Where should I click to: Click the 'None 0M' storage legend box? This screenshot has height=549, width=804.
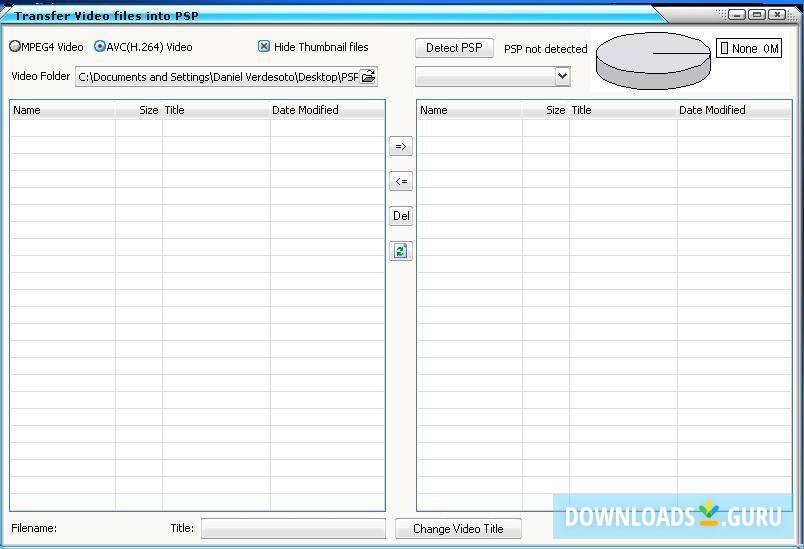pyautogui.click(x=749, y=48)
